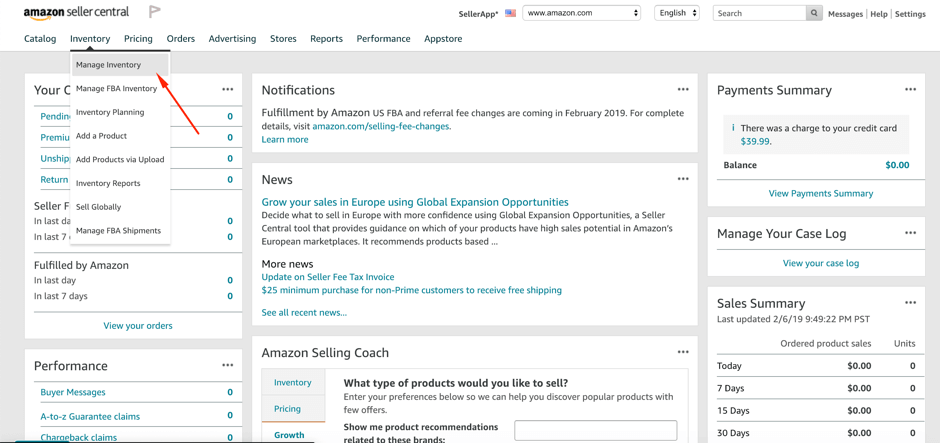Viewport: 940px width, 443px height.
Task: Open the News card options menu (three dots)
Action: click(x=683, y=179)
